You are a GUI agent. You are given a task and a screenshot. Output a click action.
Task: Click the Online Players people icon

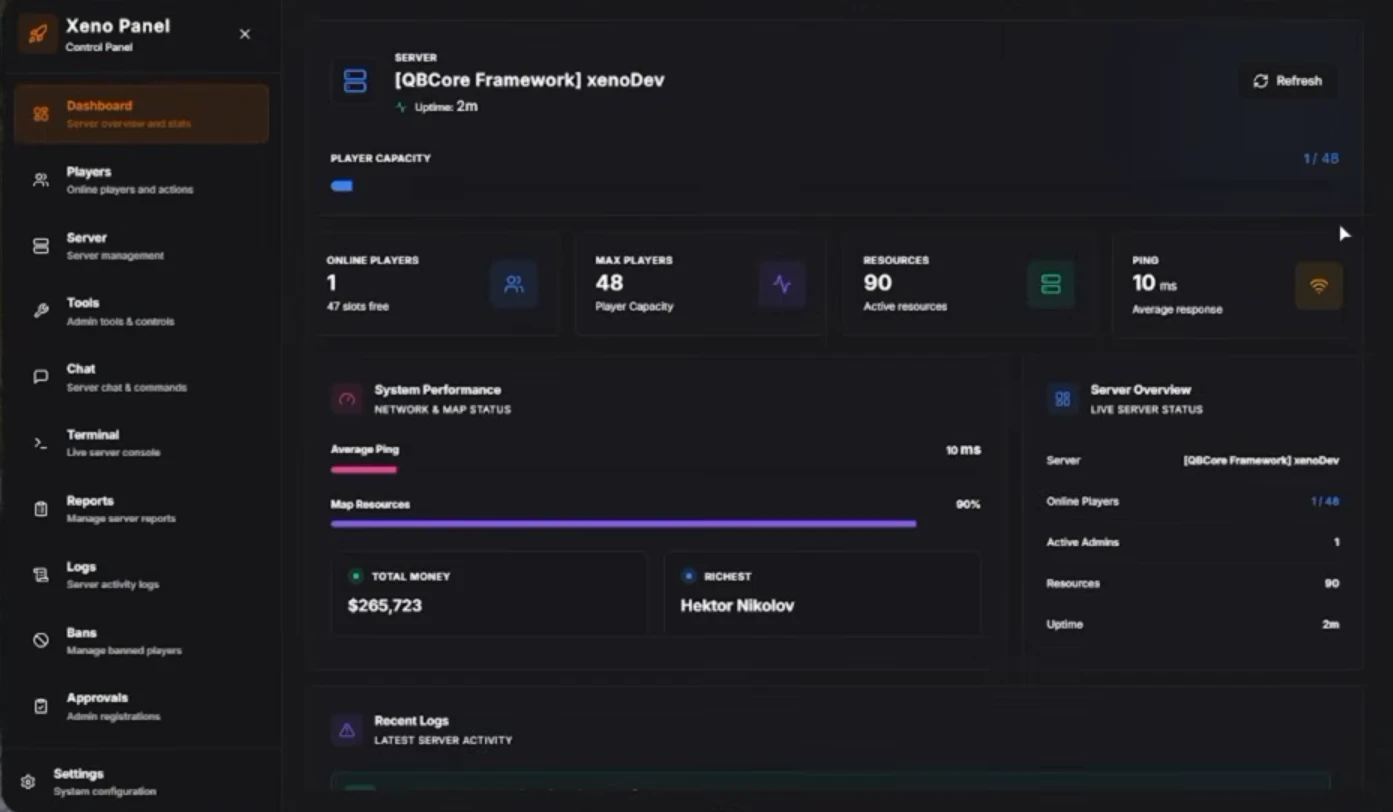click(x=514, y=284)
